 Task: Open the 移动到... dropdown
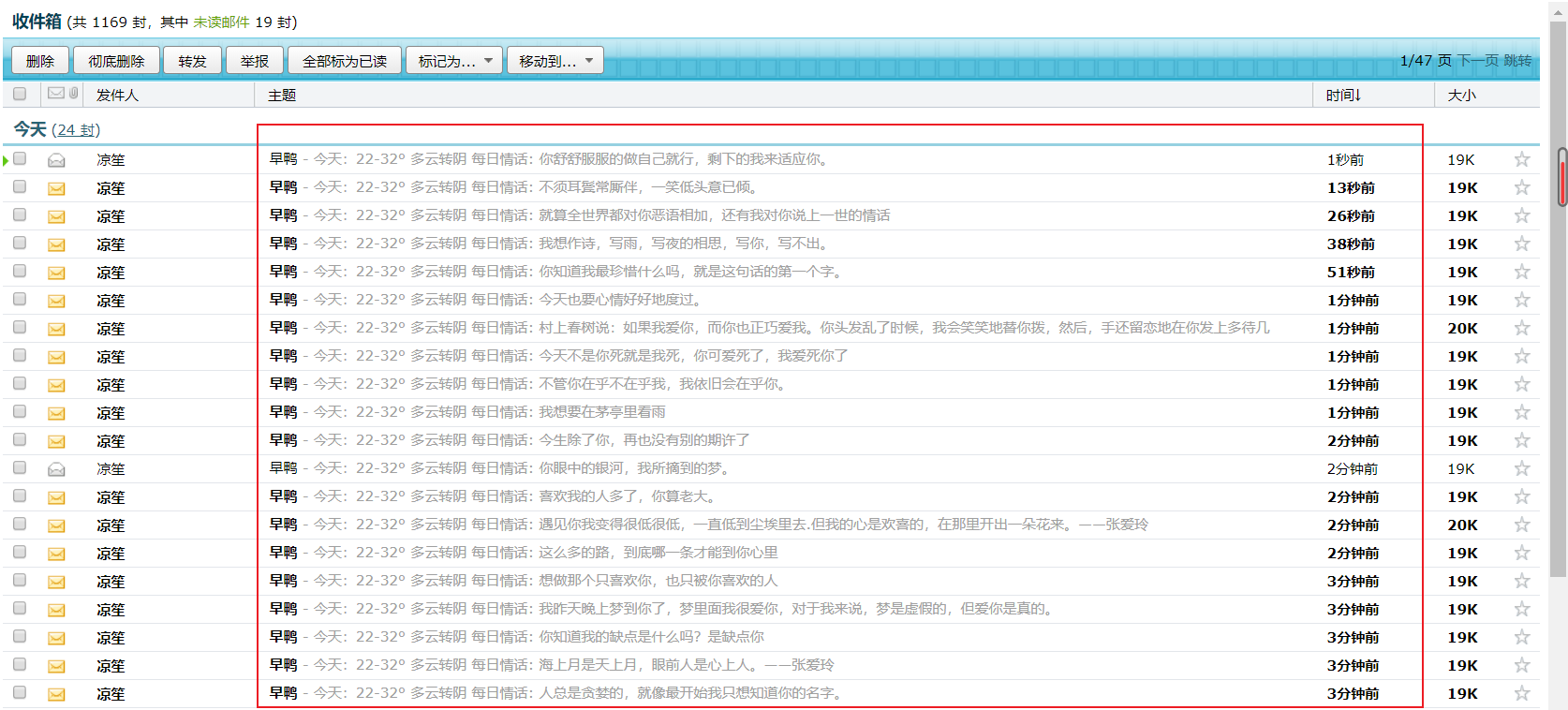(x=555, y=61)
